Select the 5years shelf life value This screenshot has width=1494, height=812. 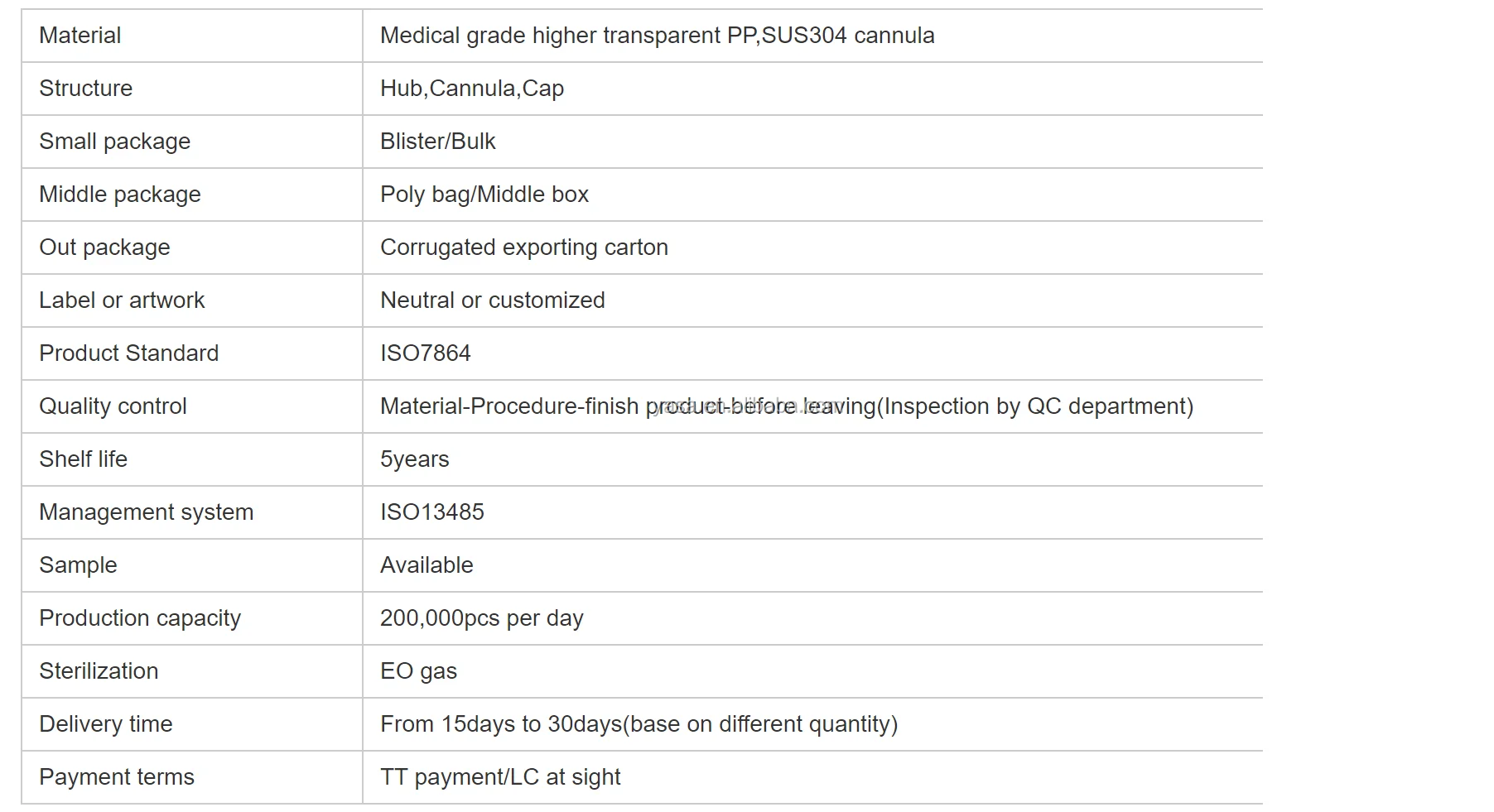(414, 459)
